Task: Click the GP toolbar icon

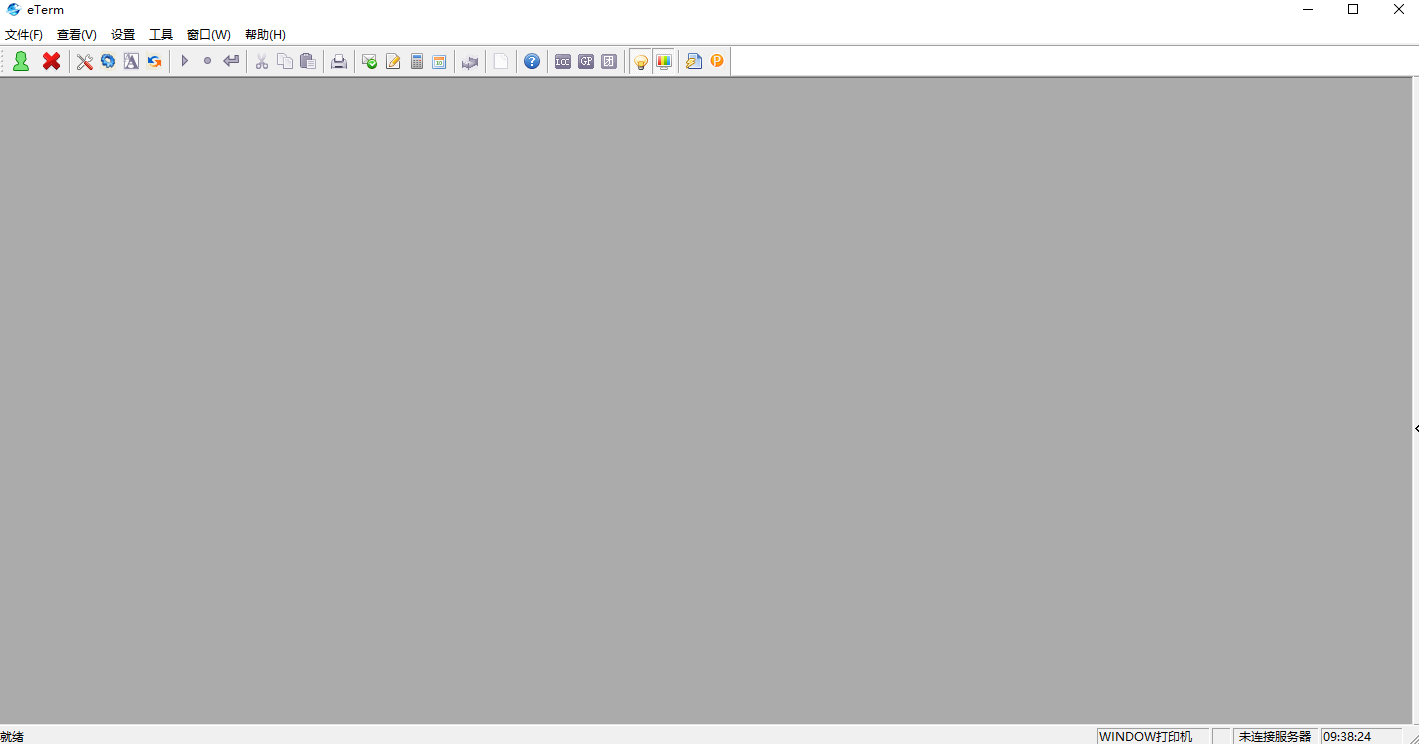Action: point(586,62)
